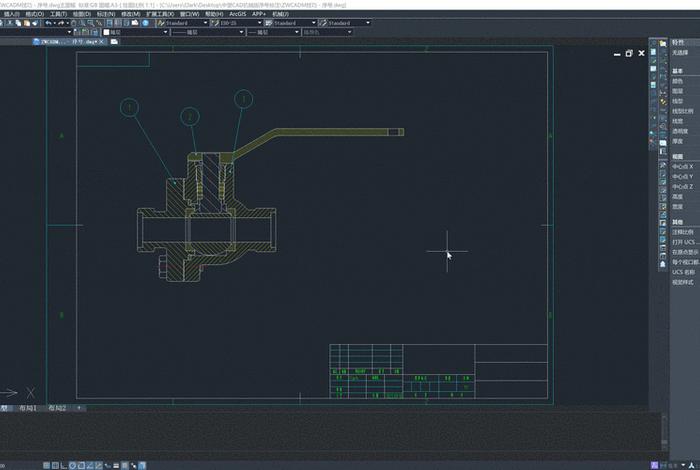Viewport: 700px width, 470px height.
Task: Open the text style Standard dropdown
Action: click(x=187, y=23)
